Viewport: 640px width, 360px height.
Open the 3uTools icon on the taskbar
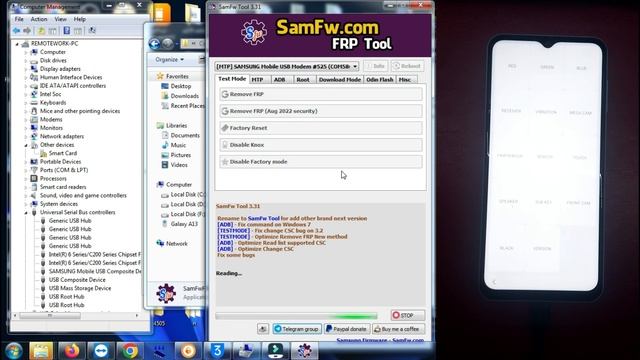(x=217, y=351)
